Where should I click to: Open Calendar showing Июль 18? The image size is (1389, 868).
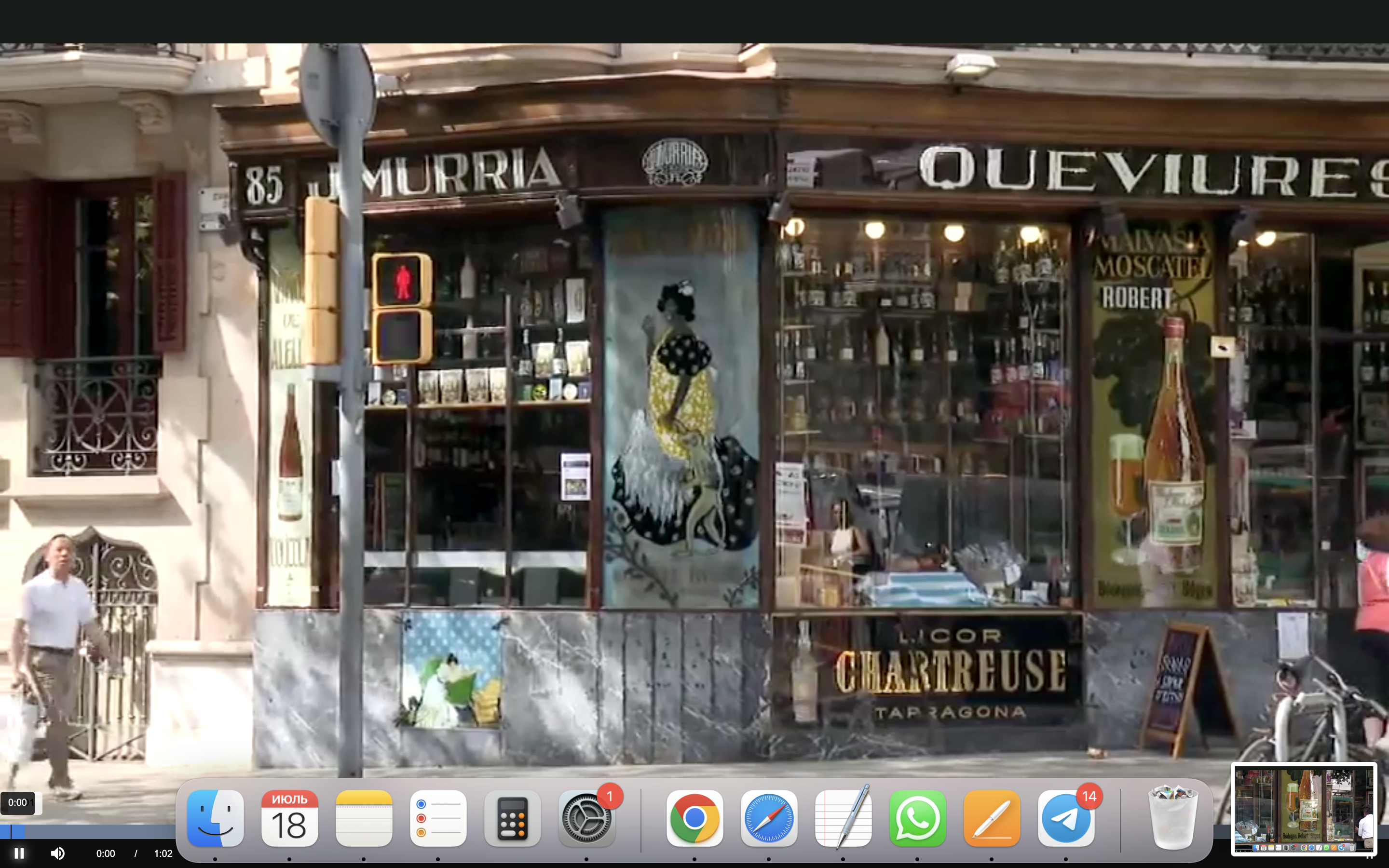[289, 818]
